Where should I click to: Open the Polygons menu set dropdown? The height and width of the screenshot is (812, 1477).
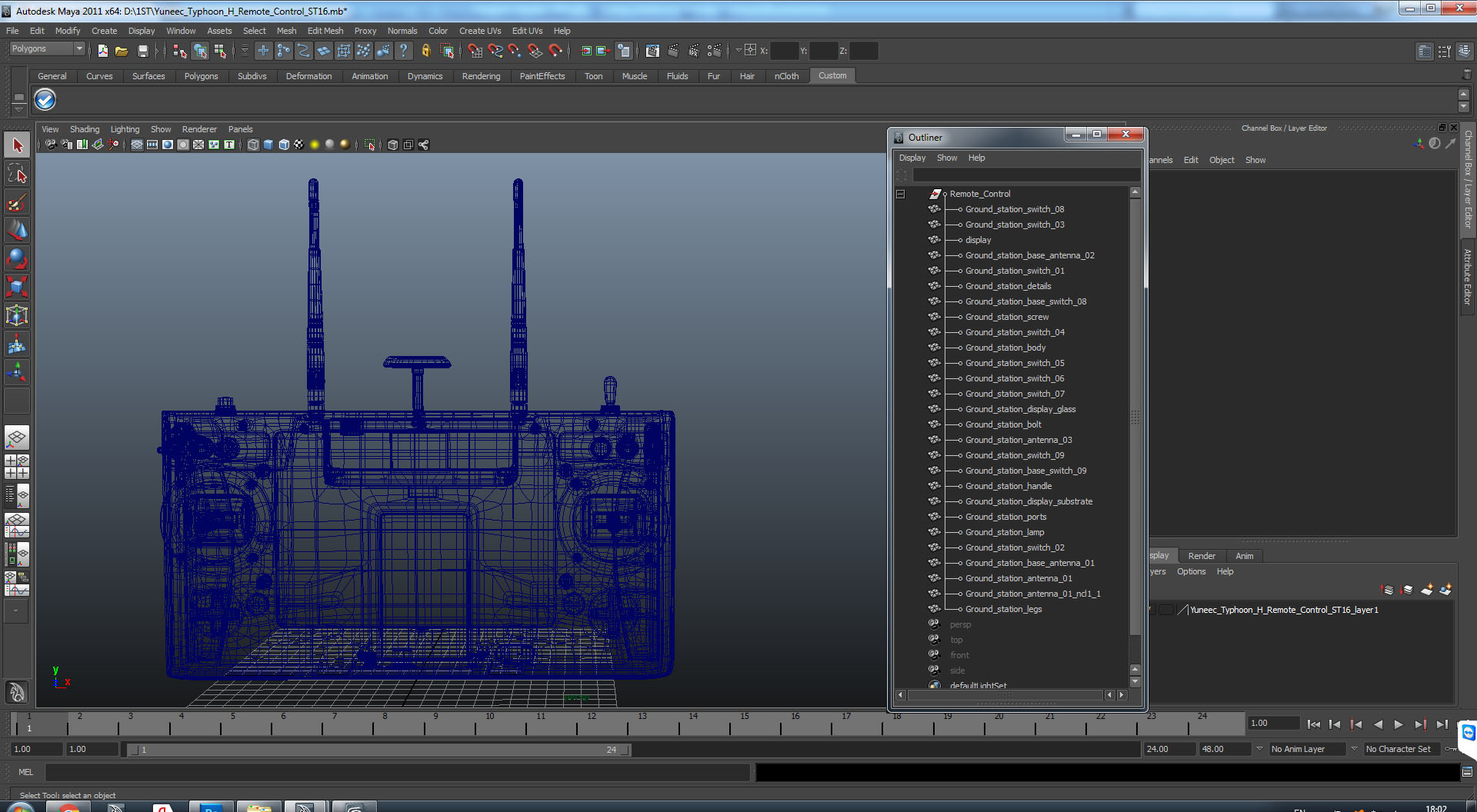[47, 48]
